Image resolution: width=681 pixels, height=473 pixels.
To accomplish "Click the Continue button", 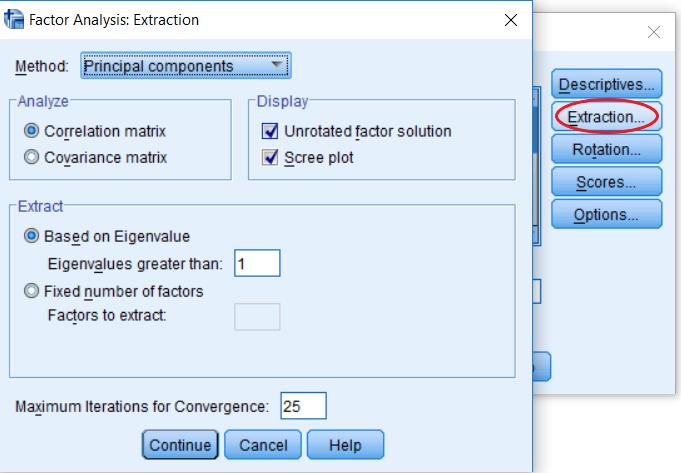I will (180, 444).
